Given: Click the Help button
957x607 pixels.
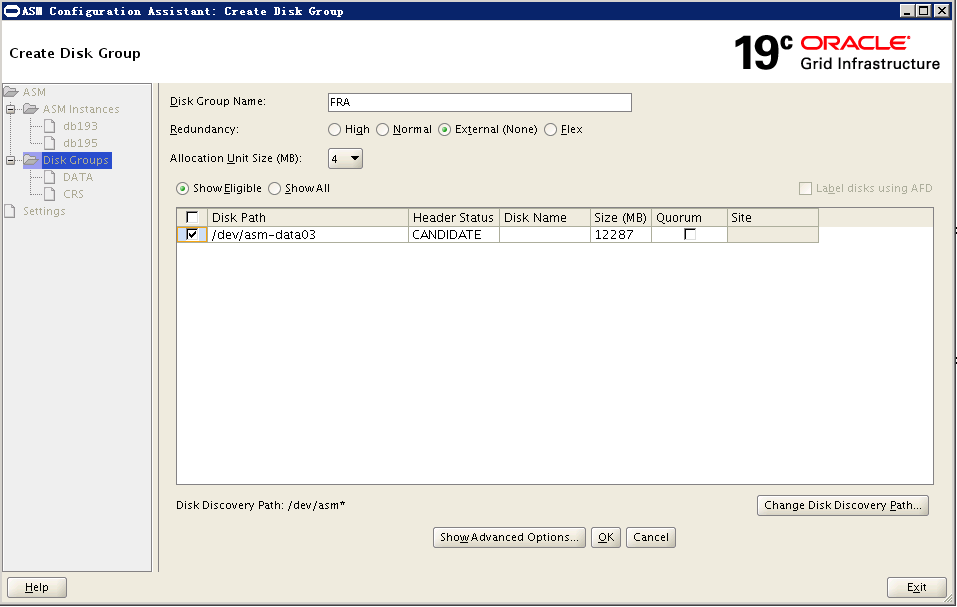Looking at the screenshot, I should (x=37, y=587).
